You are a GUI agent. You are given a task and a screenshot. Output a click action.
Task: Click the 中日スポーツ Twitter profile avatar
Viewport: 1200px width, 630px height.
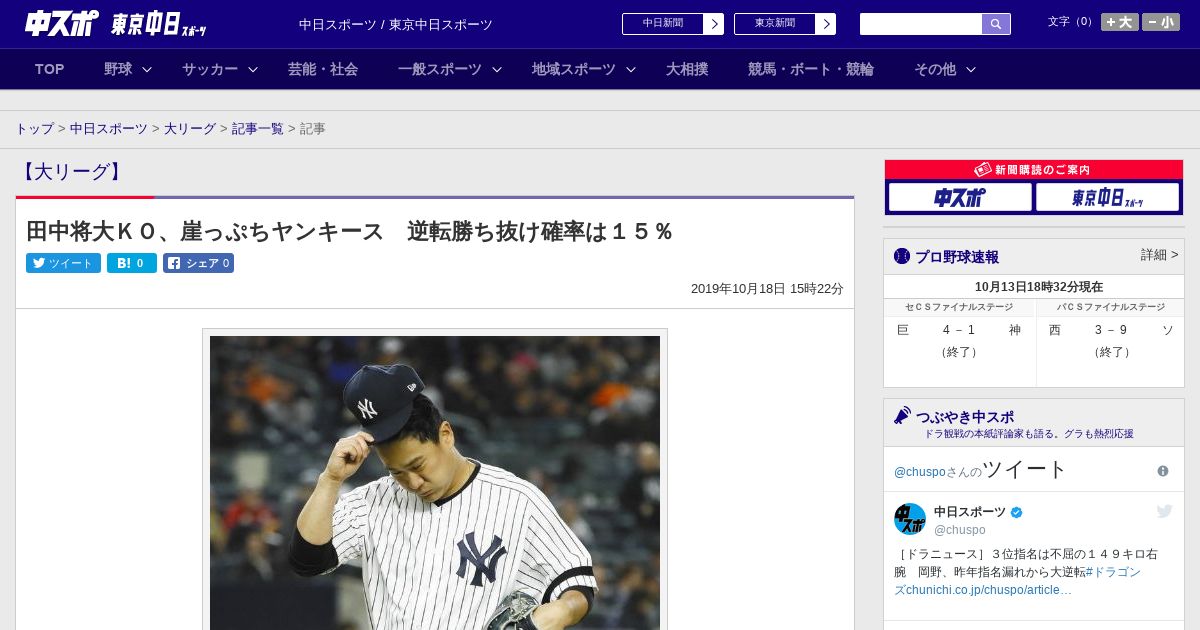[910, 519]
